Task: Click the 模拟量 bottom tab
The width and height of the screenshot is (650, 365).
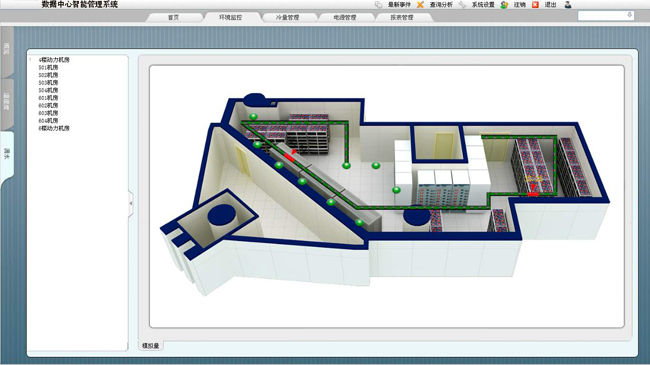Action: coord(150,346)
